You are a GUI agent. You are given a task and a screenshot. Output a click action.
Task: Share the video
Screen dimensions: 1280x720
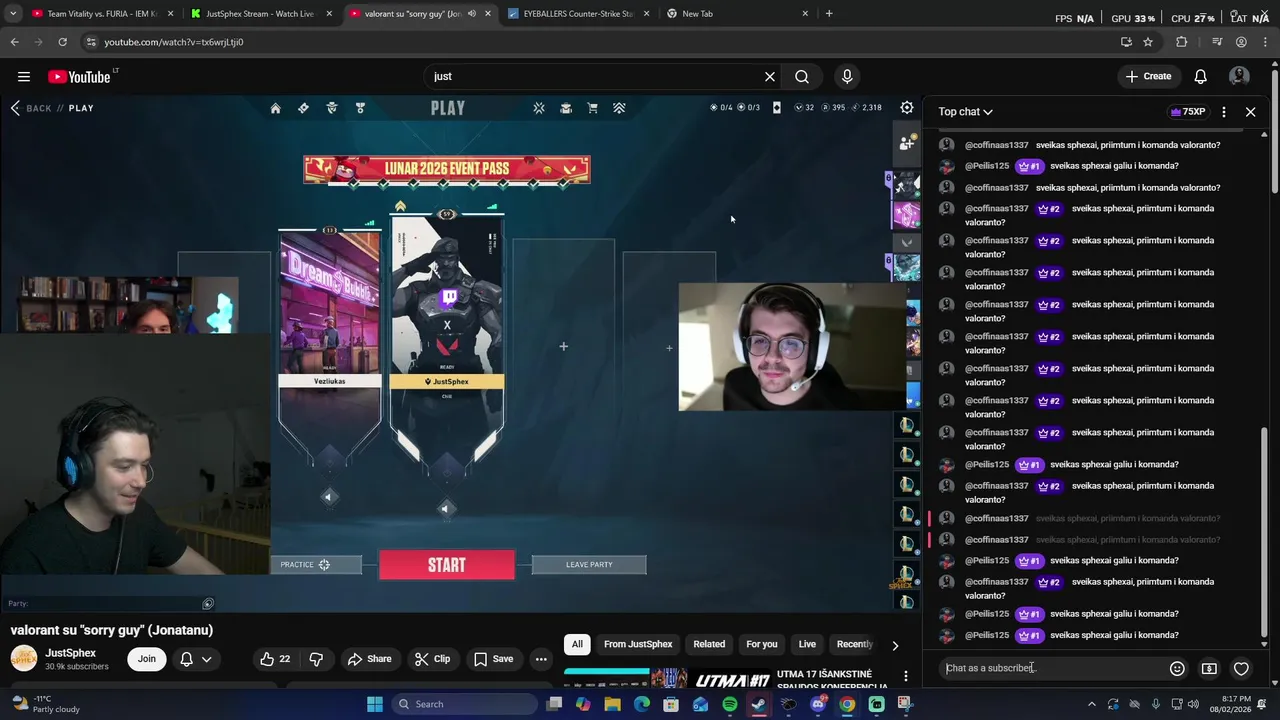369,659
